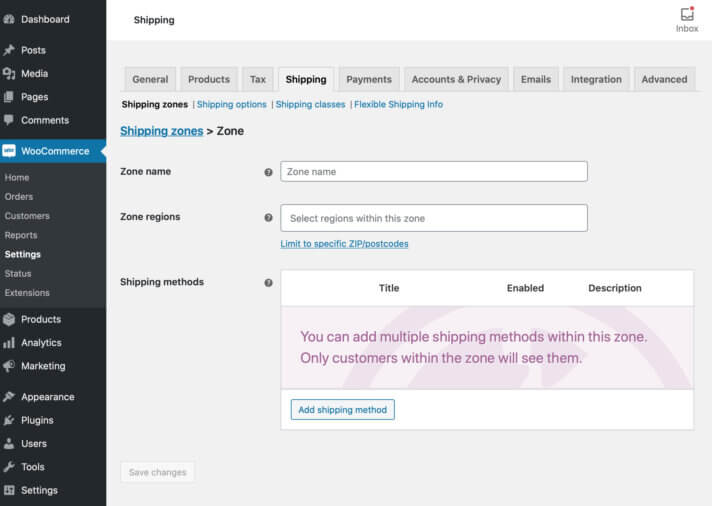Open Flexible Shipping Info link
Screen dimensions: 712x506
[x=398, y=104]
